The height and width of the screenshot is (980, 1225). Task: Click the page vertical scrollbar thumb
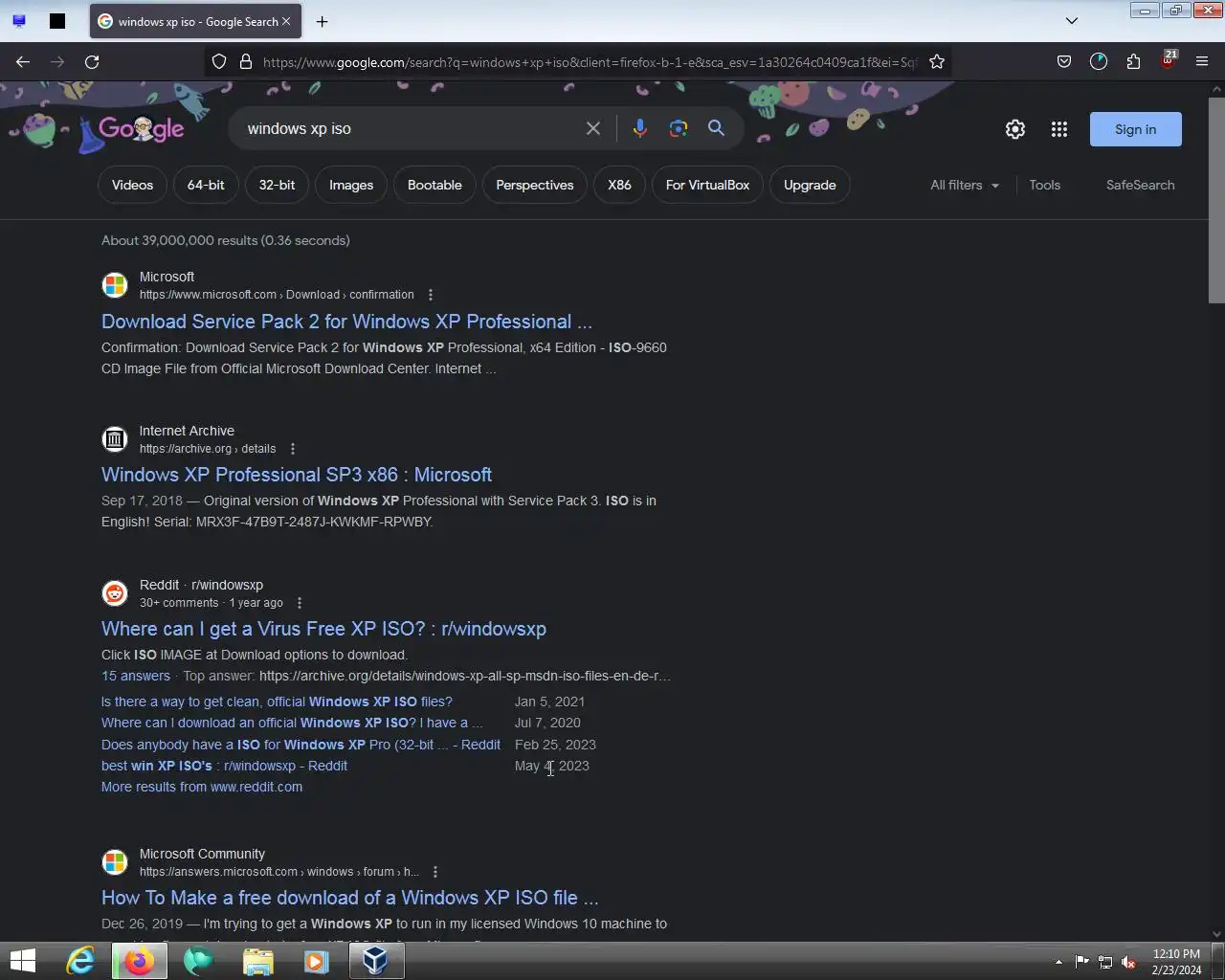pyautogui.click(x=1216, y=200)
